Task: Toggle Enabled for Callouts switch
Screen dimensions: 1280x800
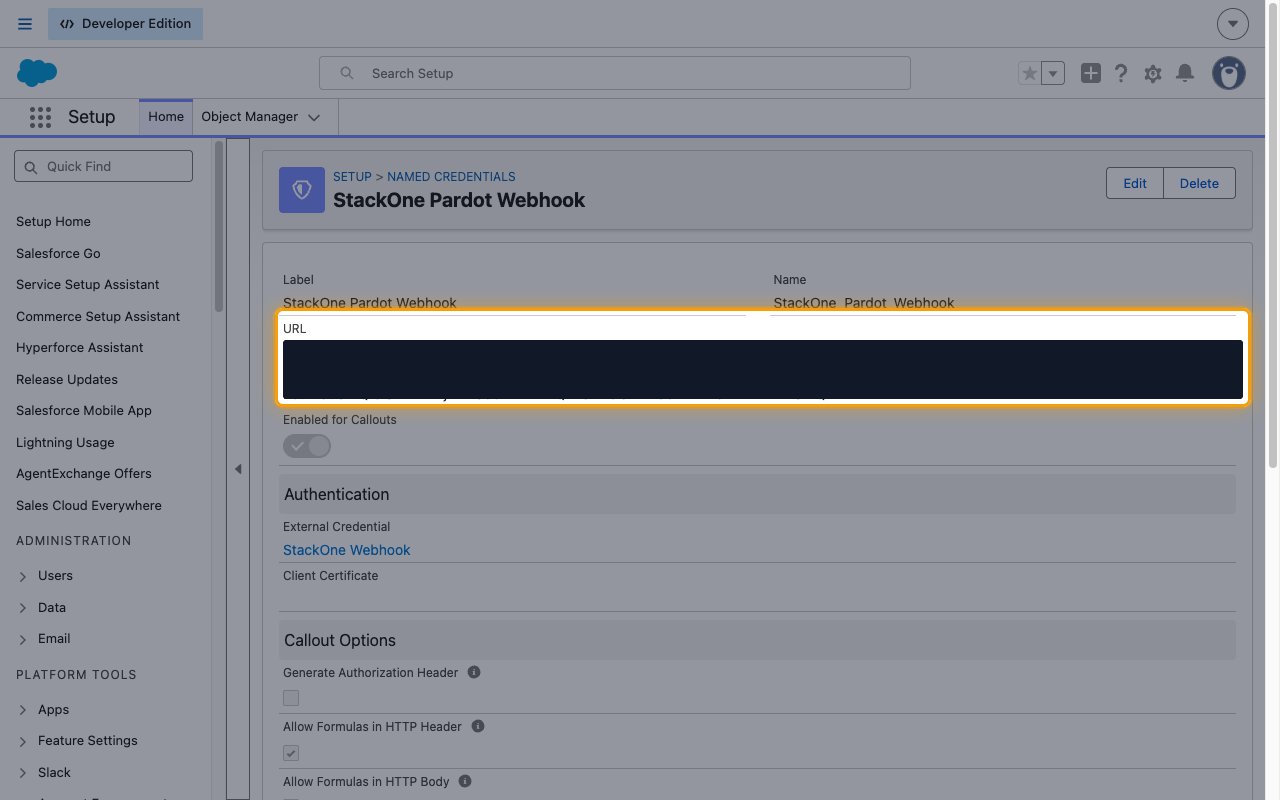Action: [307, 446]
